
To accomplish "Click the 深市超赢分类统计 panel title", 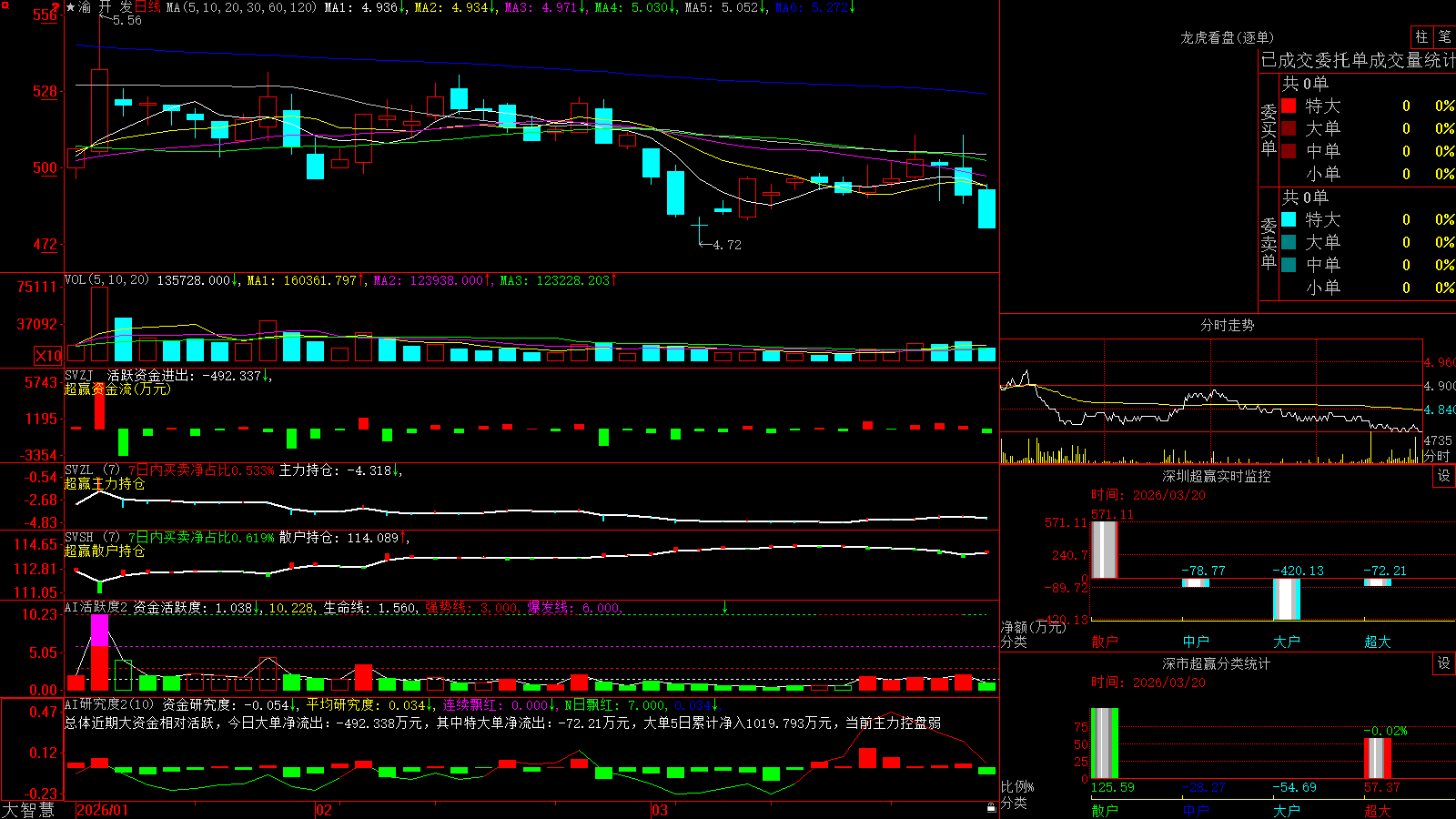I will (1217, 663).
